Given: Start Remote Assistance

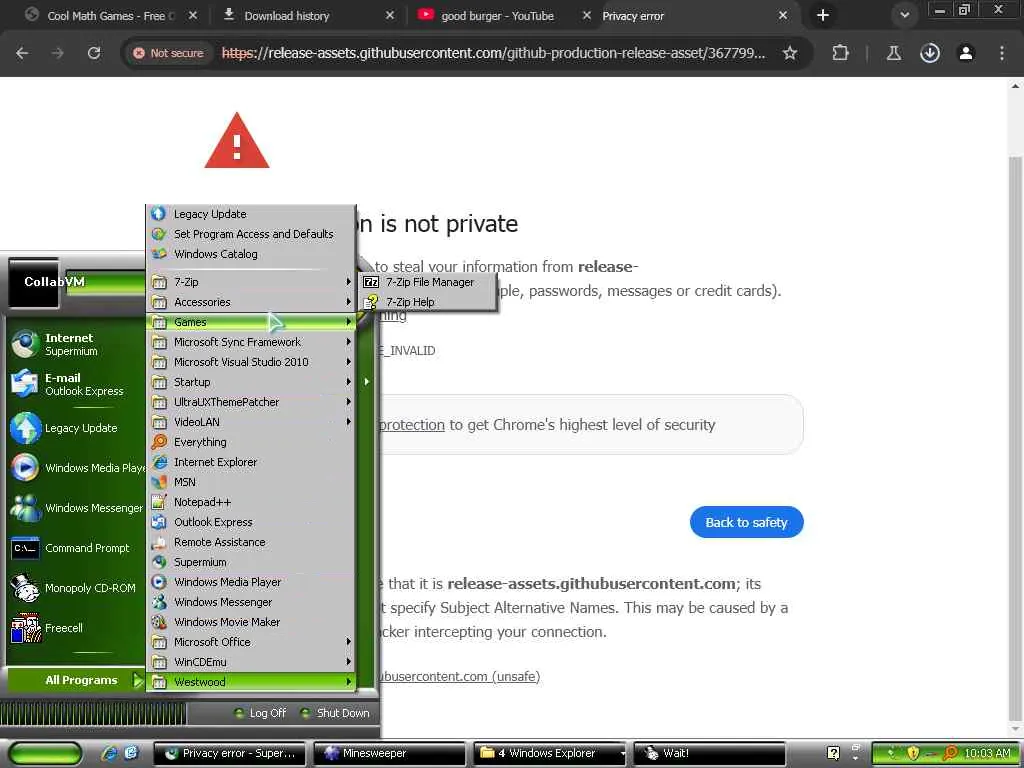Looking at the screenshot, I should click(251, 542).
